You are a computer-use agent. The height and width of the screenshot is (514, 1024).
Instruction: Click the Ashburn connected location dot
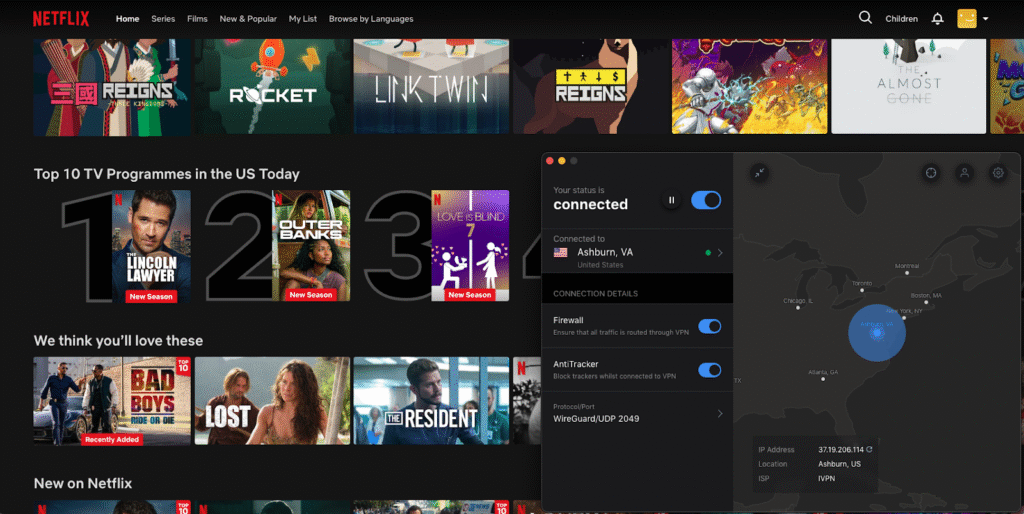point(876,333)
